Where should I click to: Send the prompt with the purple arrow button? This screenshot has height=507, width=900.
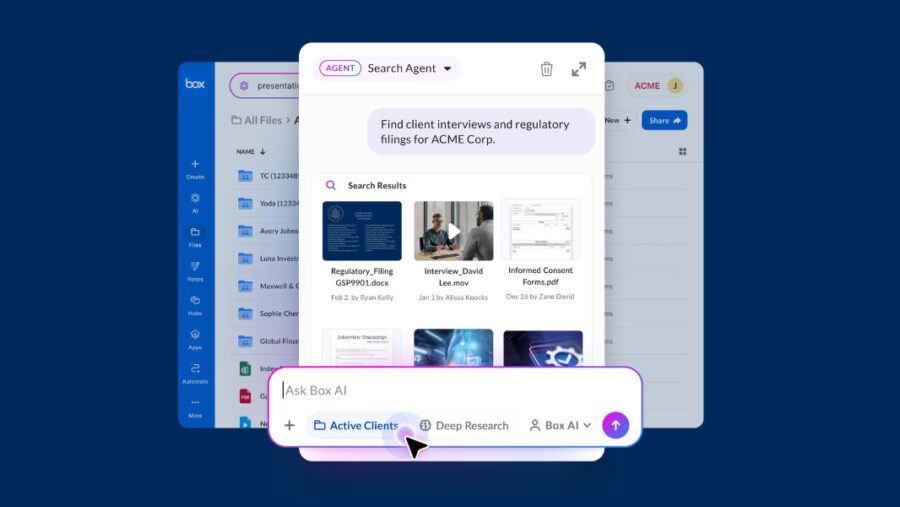615,425
